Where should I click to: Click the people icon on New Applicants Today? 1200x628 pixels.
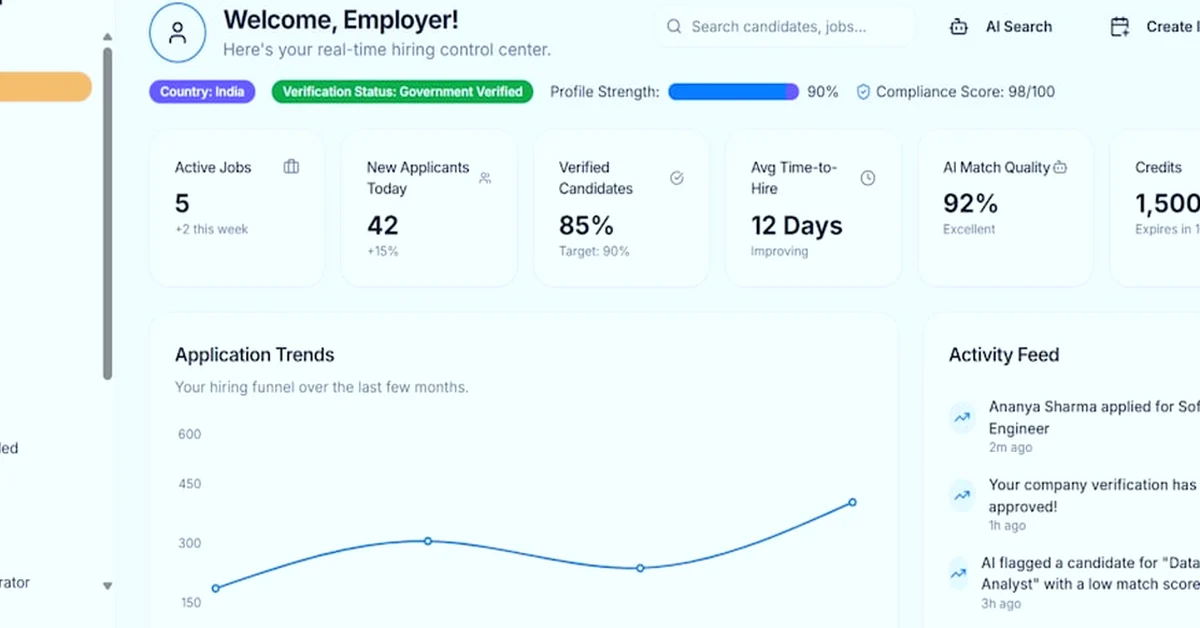pos(485,178)
